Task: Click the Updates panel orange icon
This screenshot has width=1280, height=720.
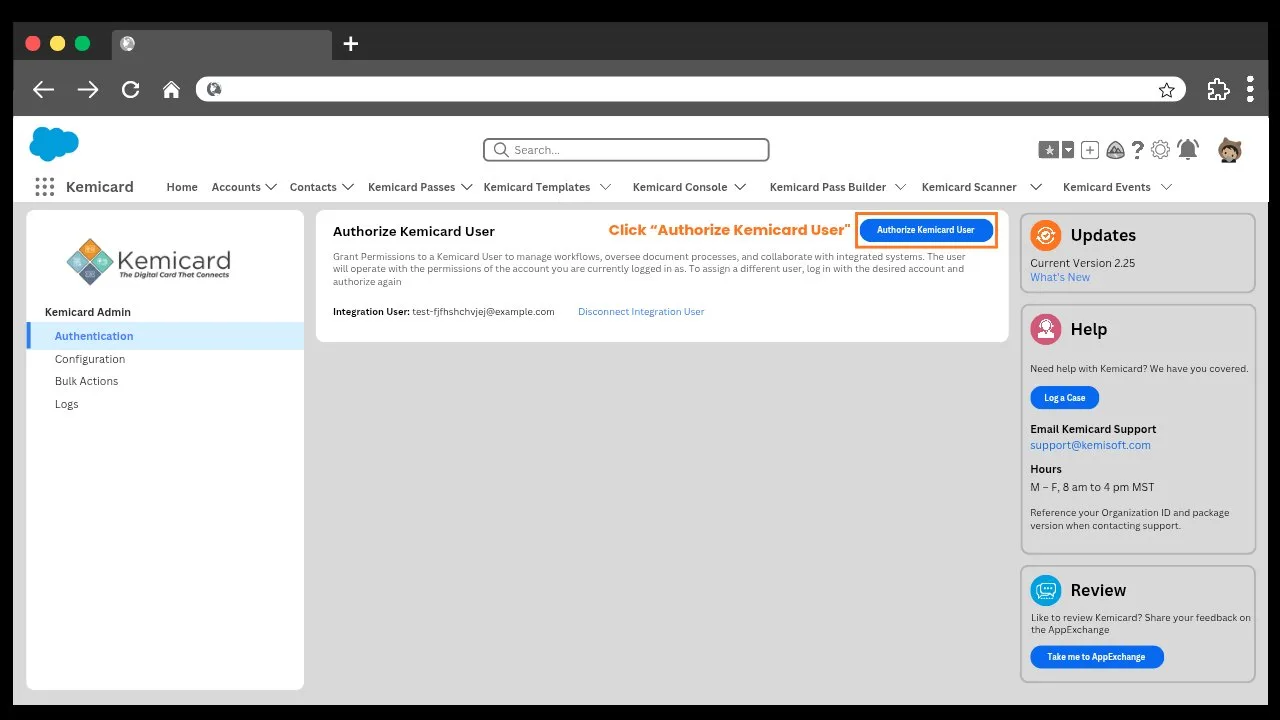Action: coord(1046,235)
